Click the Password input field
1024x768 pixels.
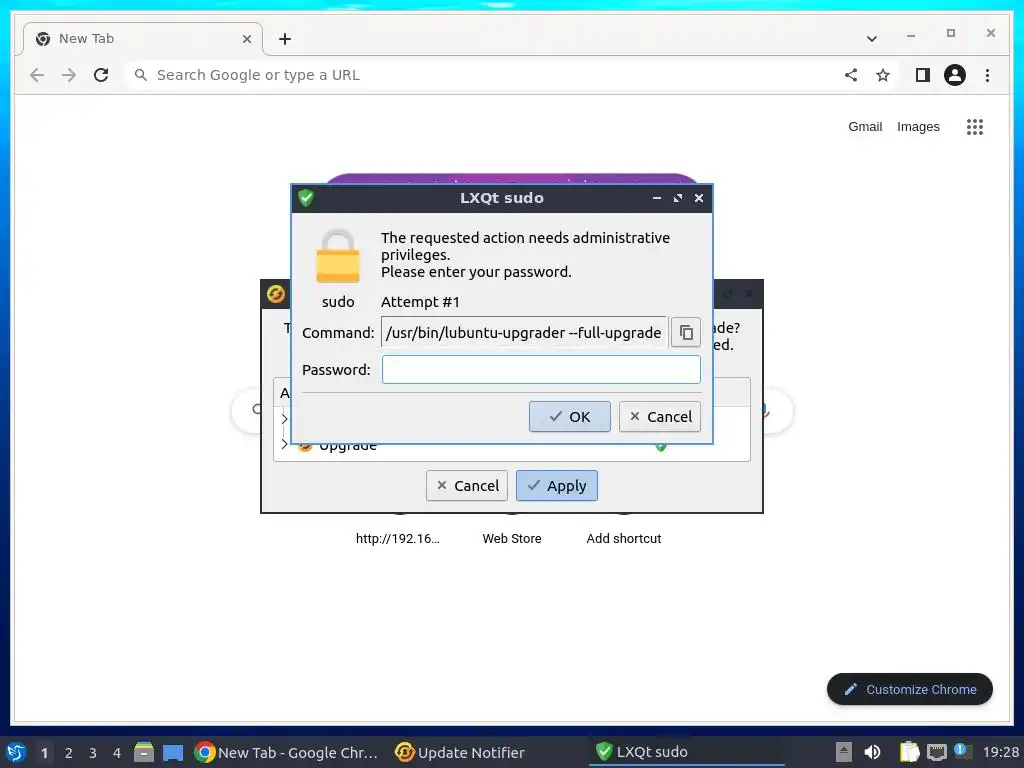coord(541,370)
